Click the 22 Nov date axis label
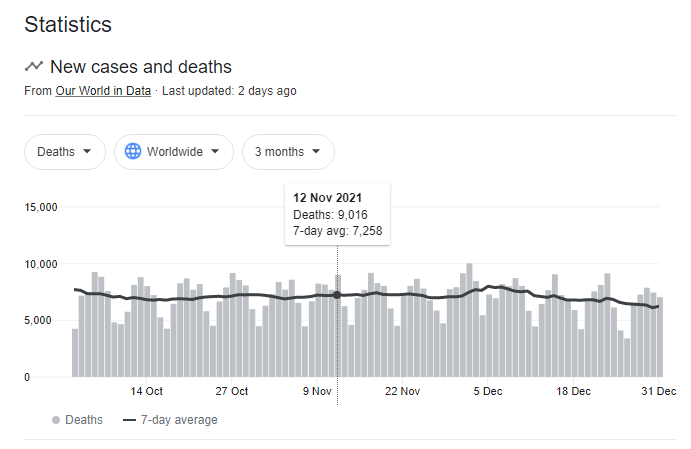 (x=403, y=391)
